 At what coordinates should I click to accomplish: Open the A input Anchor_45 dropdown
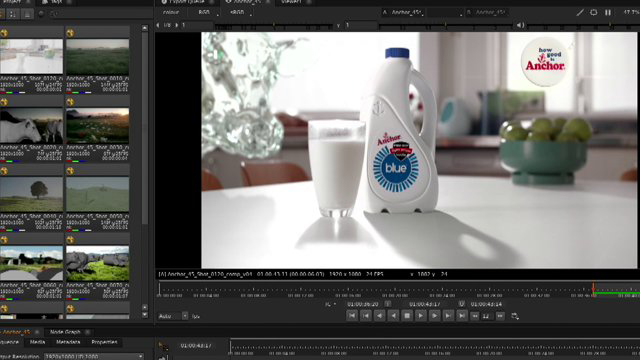point(404,13)
